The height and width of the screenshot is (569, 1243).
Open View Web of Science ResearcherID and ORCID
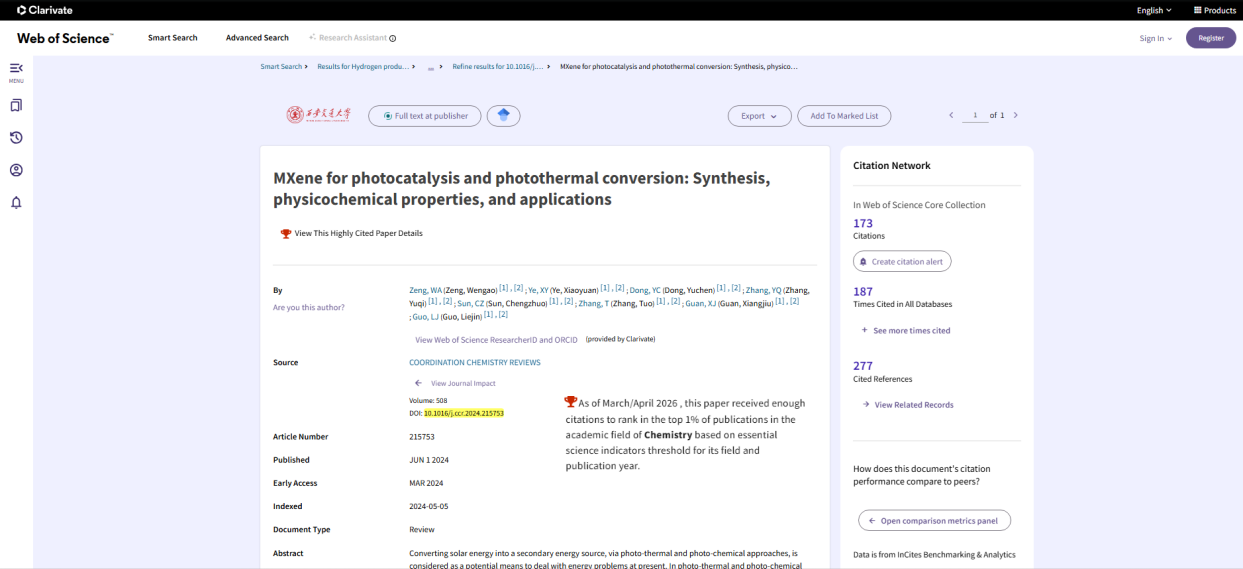coord(496,339)
